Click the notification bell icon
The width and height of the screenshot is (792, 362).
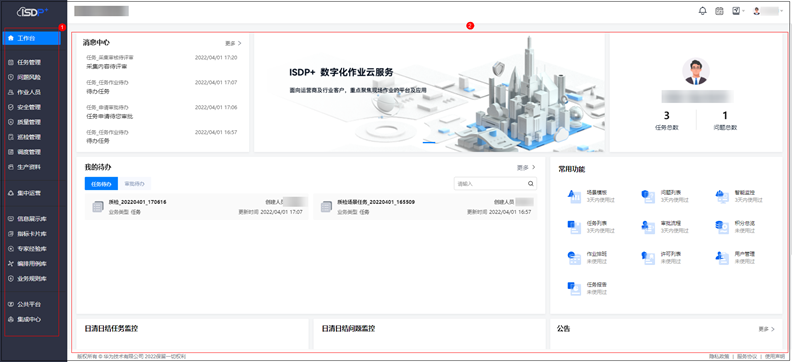(703, 11)
